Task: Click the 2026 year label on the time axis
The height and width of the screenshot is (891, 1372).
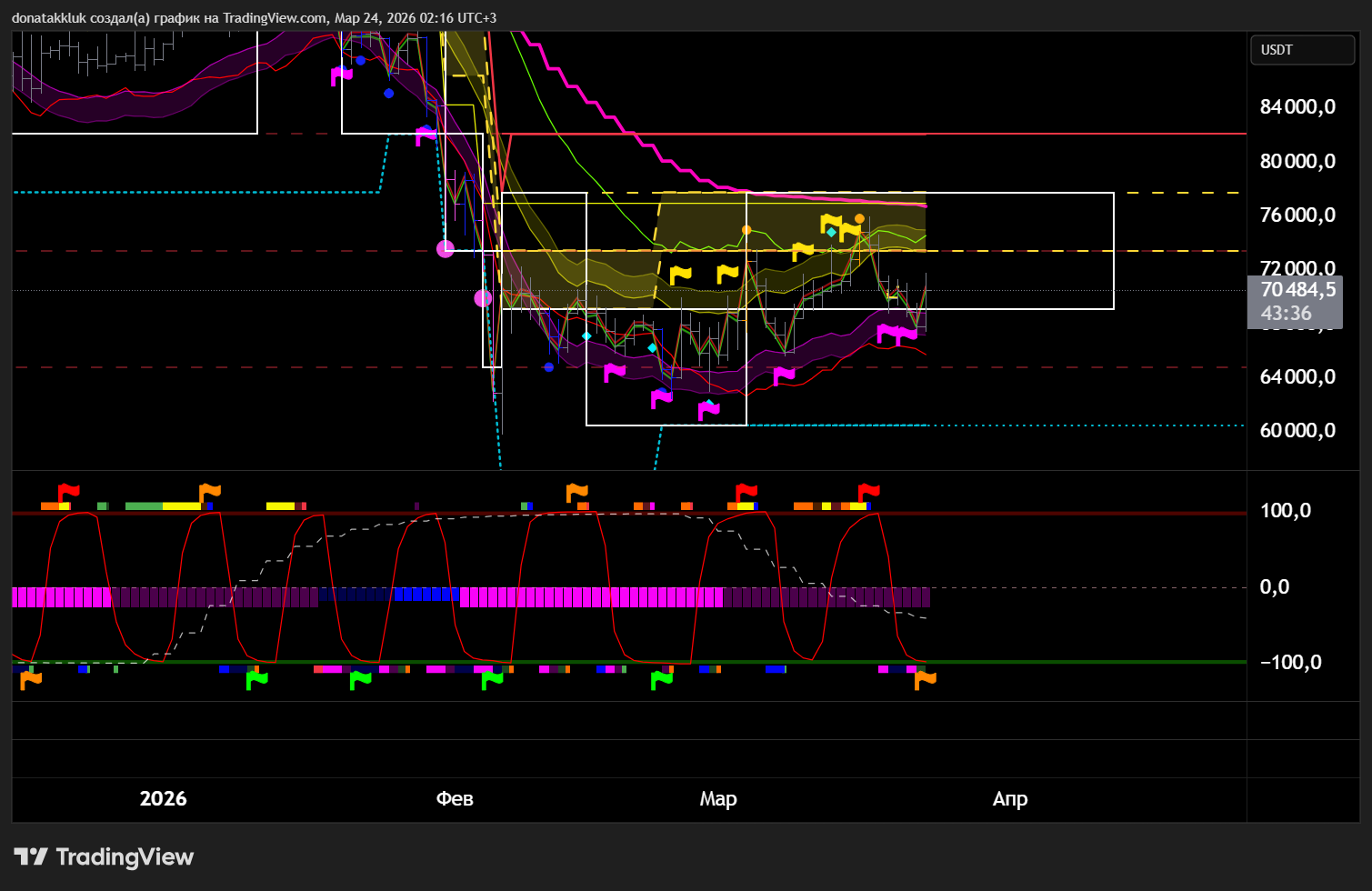Action: (x=164, y=799)
